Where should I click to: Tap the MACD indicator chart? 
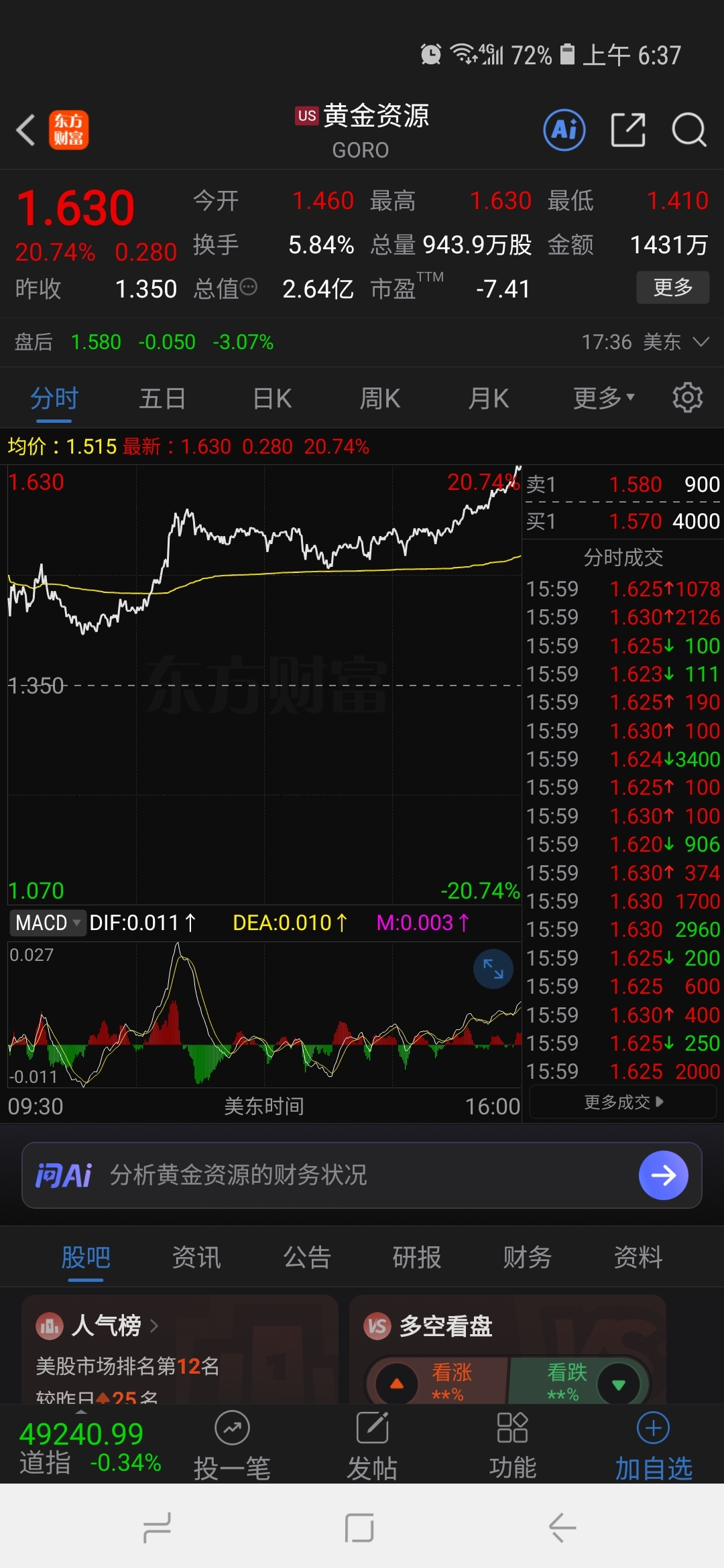point(264,1015)
